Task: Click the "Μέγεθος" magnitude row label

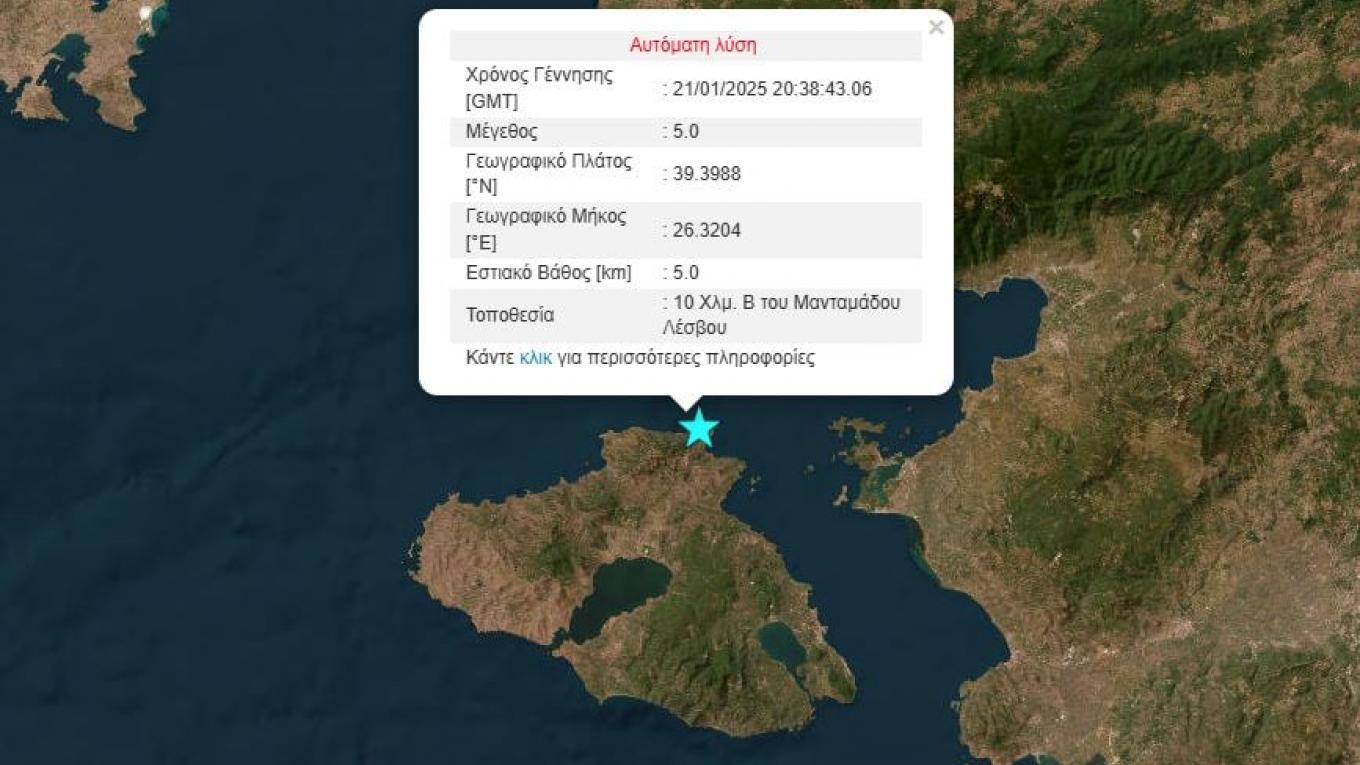Action: point(502,131)
